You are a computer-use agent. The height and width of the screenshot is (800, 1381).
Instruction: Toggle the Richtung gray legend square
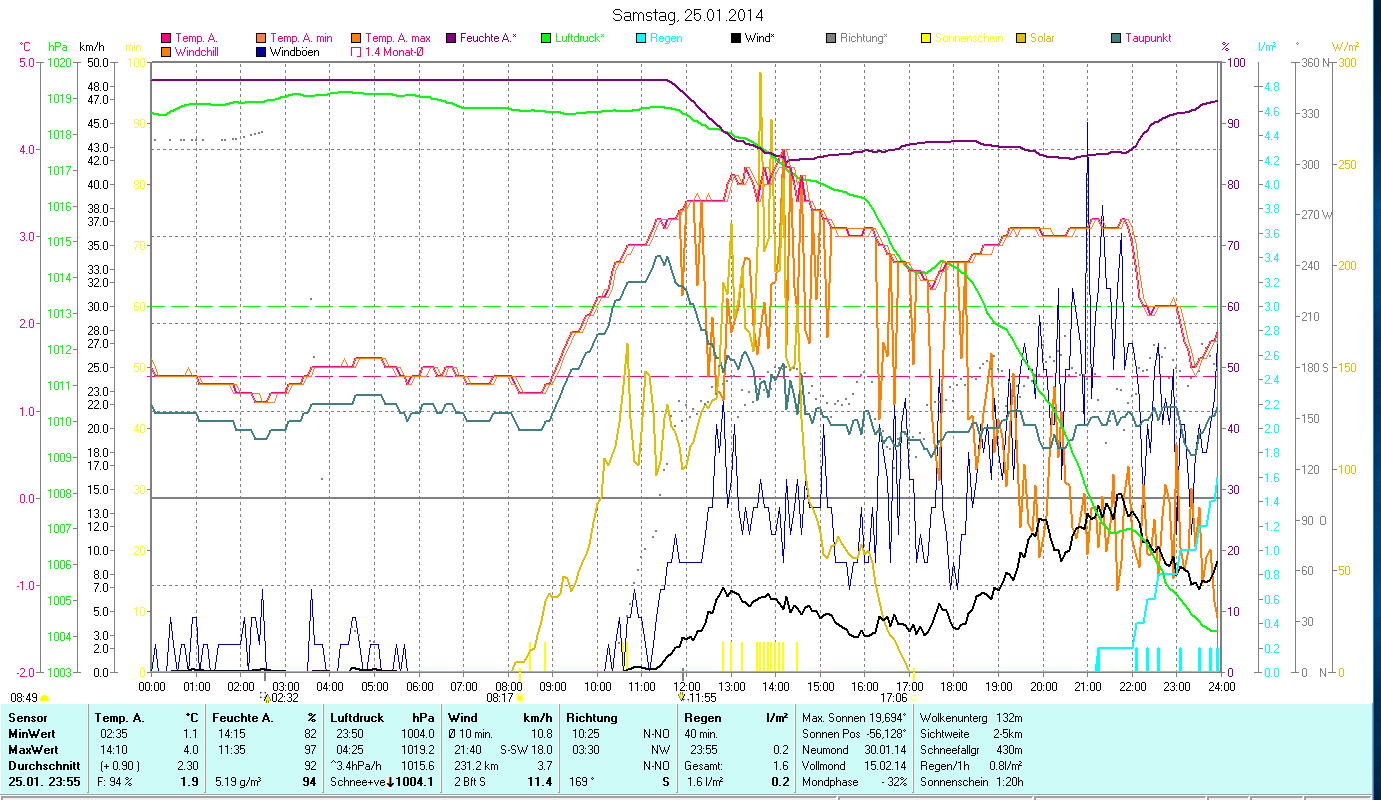831,38
